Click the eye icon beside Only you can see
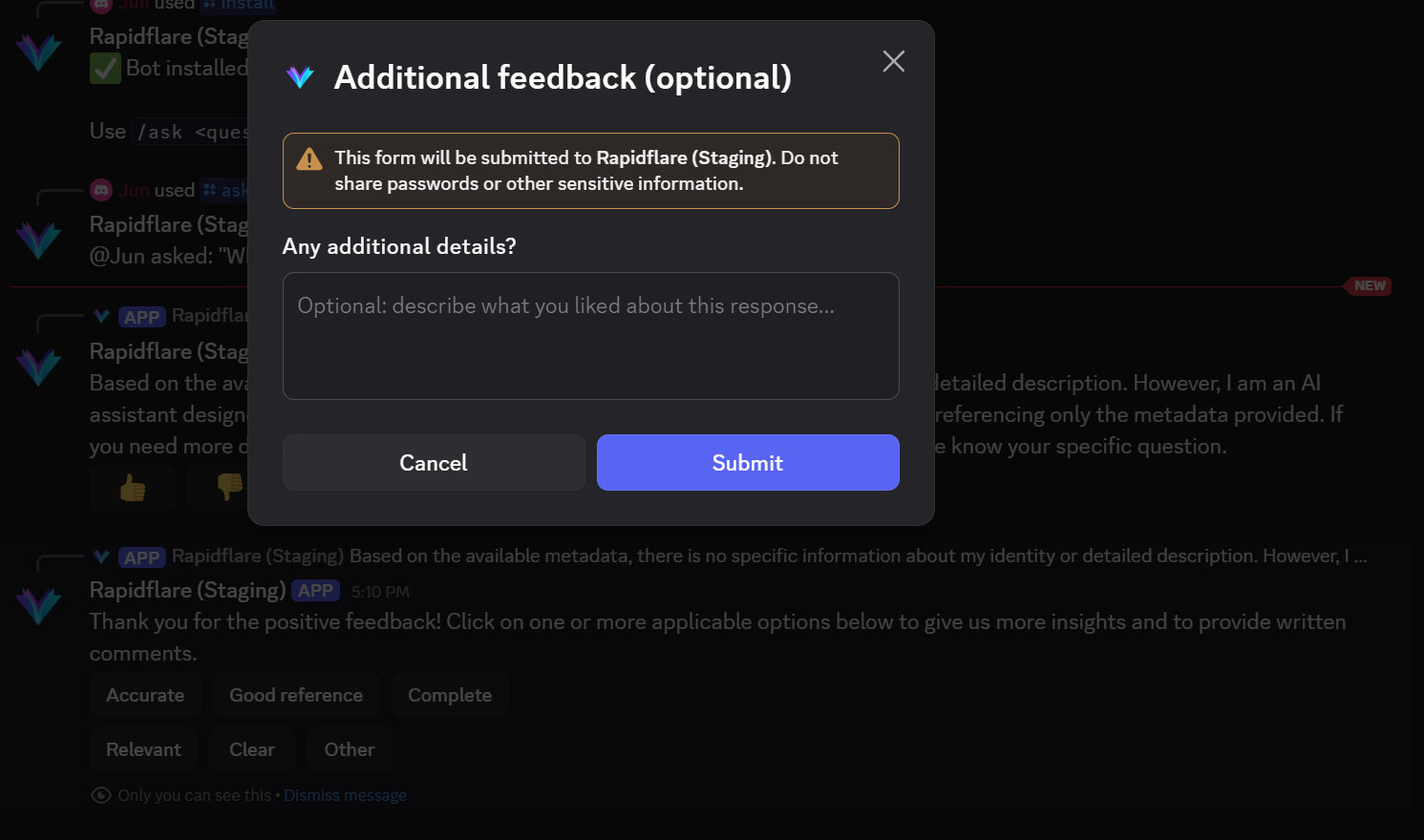 (101, 795)
